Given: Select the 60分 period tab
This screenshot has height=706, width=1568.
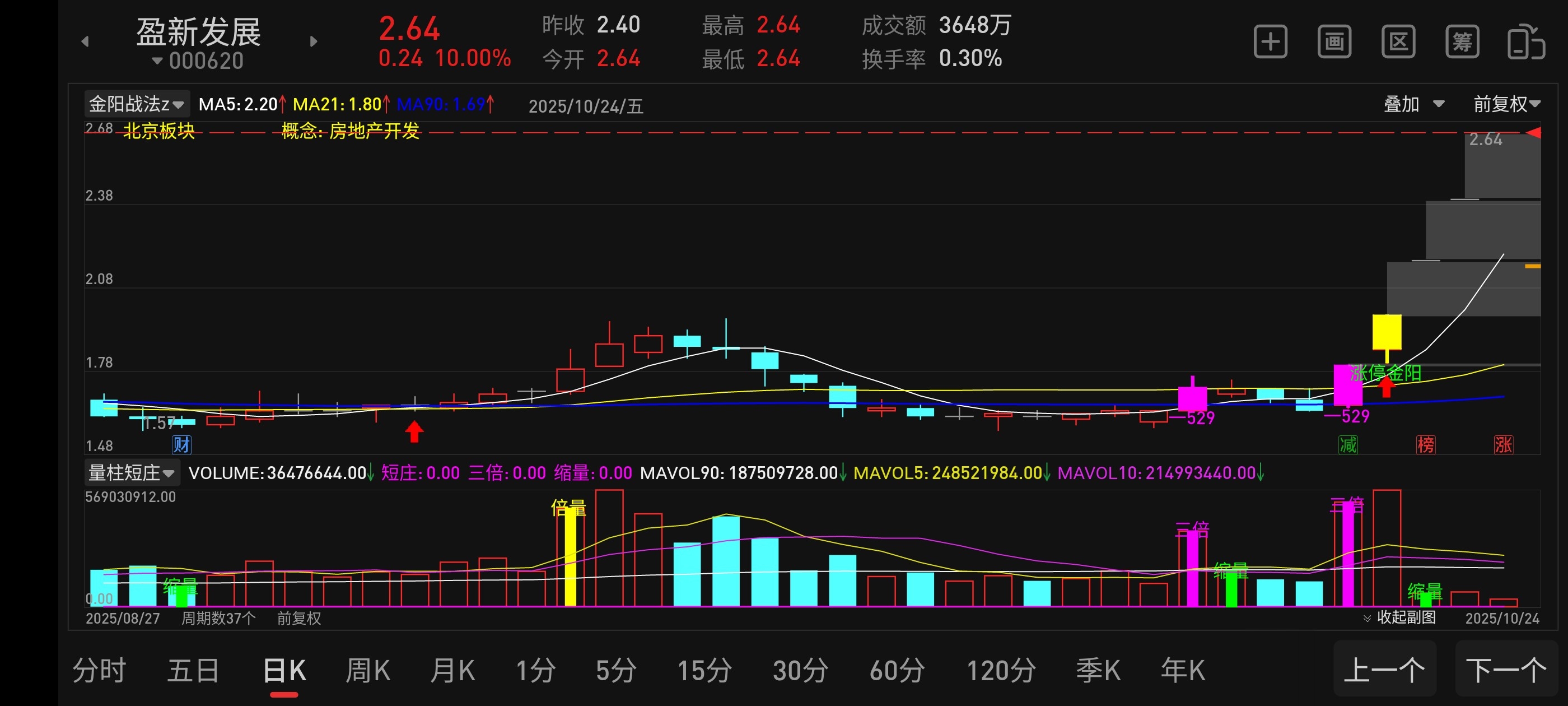Looking at the screenshot, I should 897,671.
